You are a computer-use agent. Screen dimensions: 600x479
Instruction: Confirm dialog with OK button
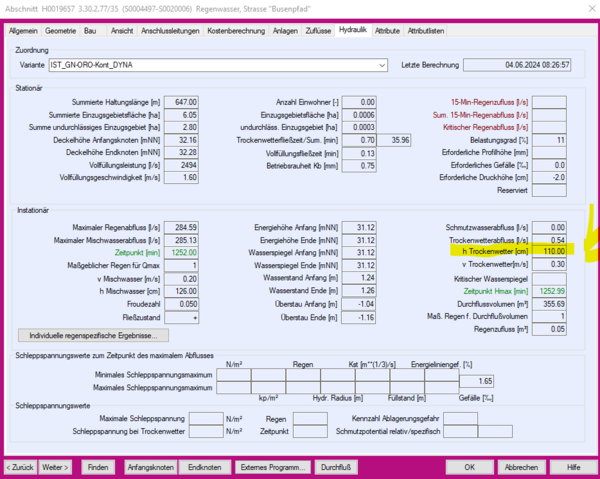[x=468, y=467]
